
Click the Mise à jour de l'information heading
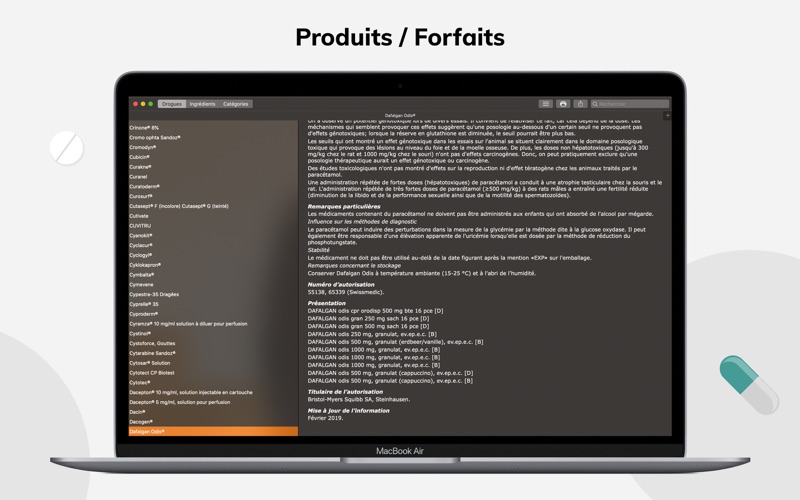point(348,410)
